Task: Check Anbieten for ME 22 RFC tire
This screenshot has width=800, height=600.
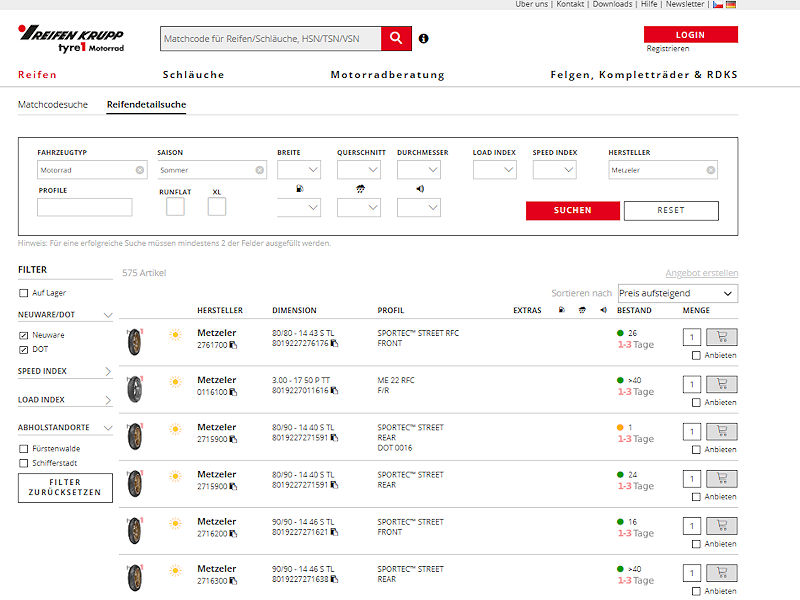Action: 696,403
